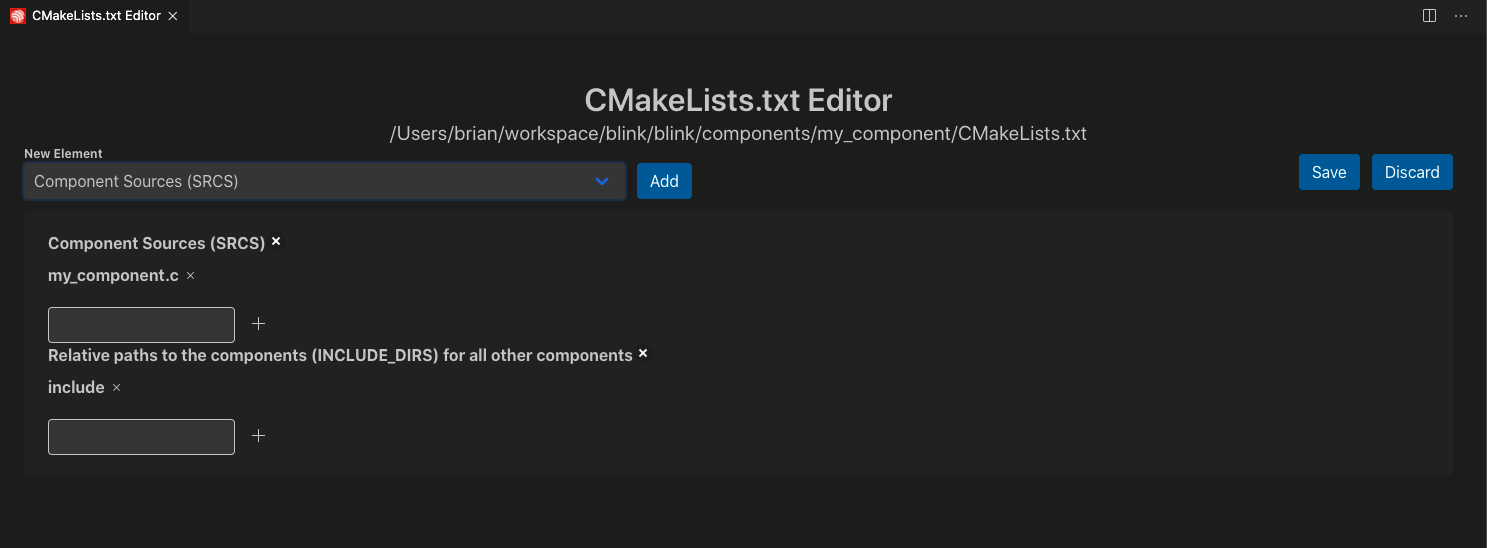Click the plus icon beside the SRCS input
Viewport: 1487px width, 548px height.
pos(258,324)
